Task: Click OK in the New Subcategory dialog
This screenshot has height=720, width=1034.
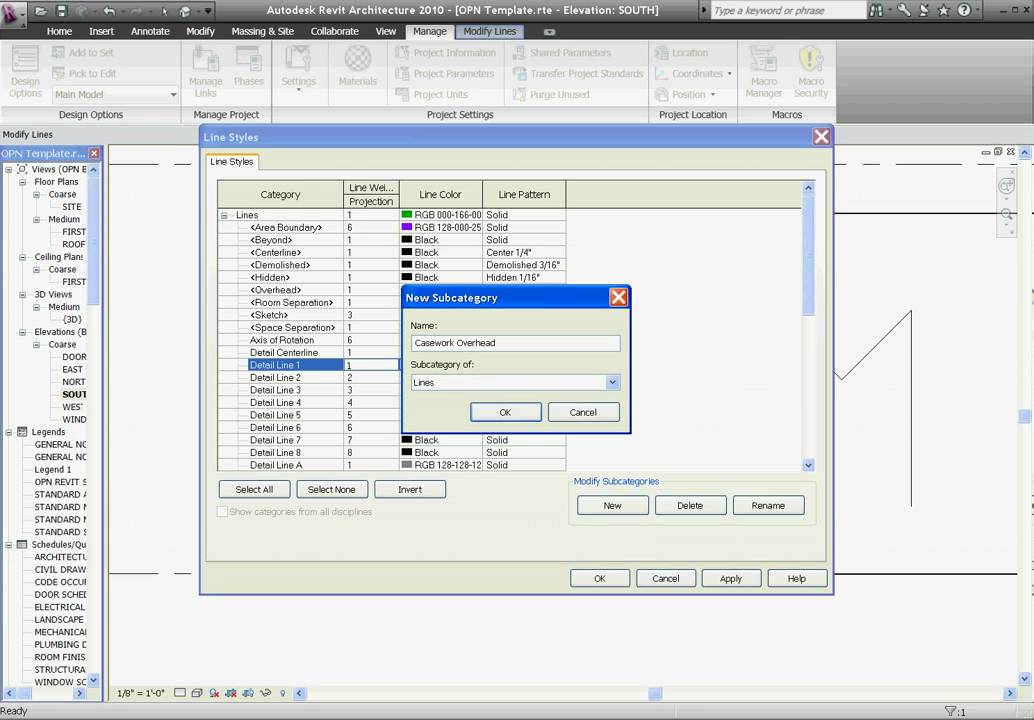Action: [x=506, y=412]
